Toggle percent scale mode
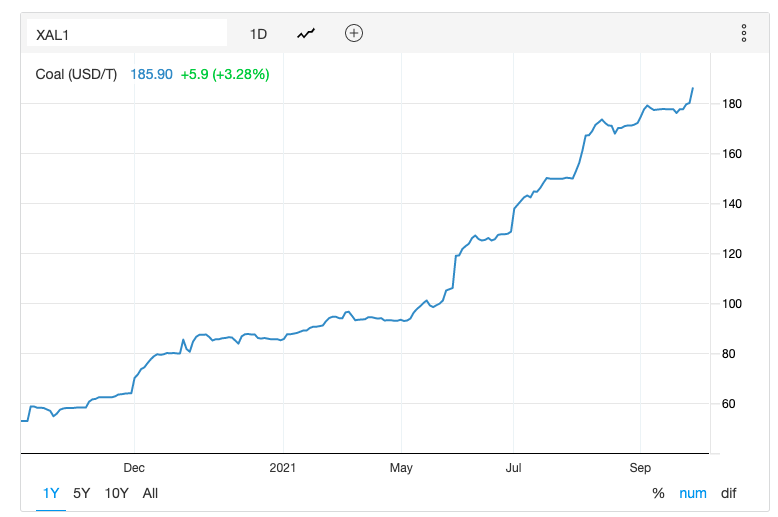This screenshot has width=778, height=517. 658,493
